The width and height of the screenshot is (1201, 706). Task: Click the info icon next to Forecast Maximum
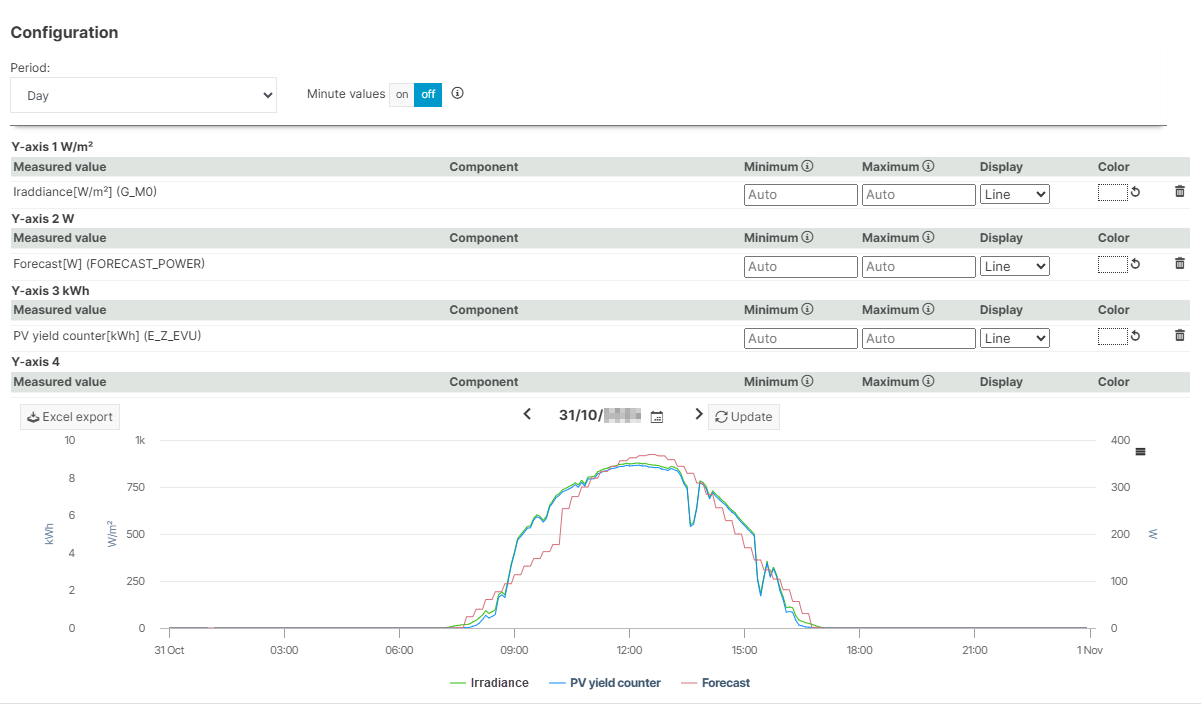pos(928,237)
